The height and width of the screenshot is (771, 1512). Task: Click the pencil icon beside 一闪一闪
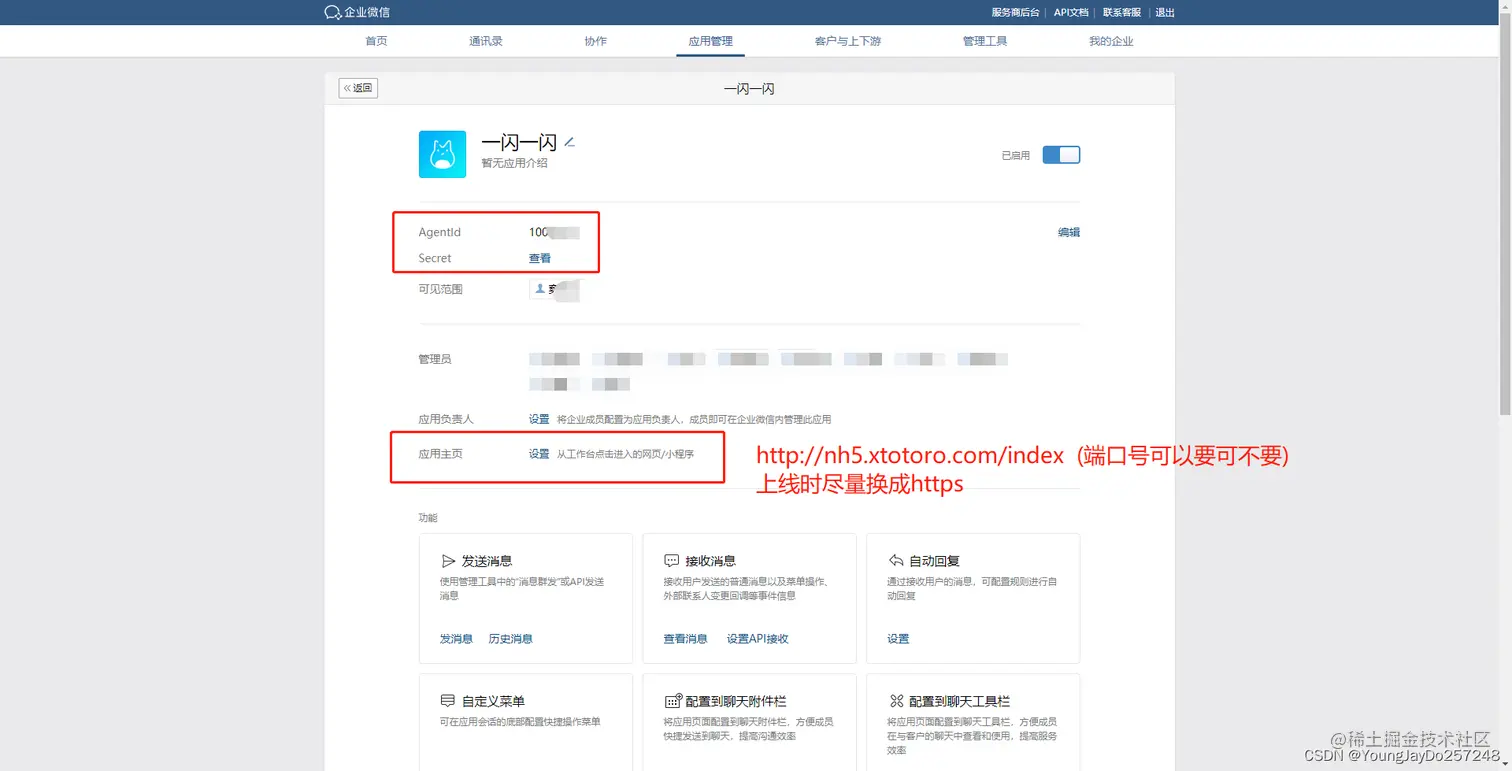click(569, 142)
